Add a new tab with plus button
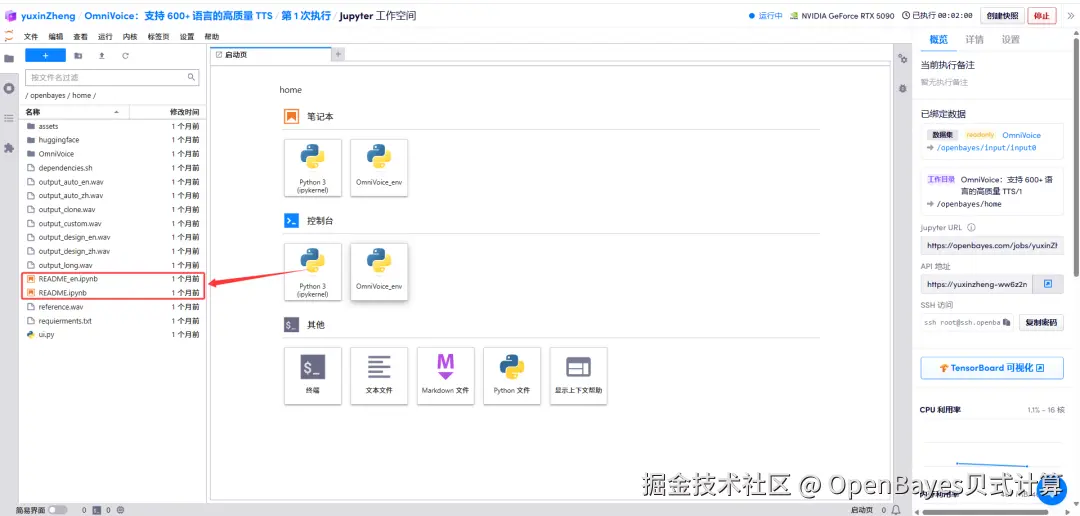1080x516 pixels. coord(338,54)
